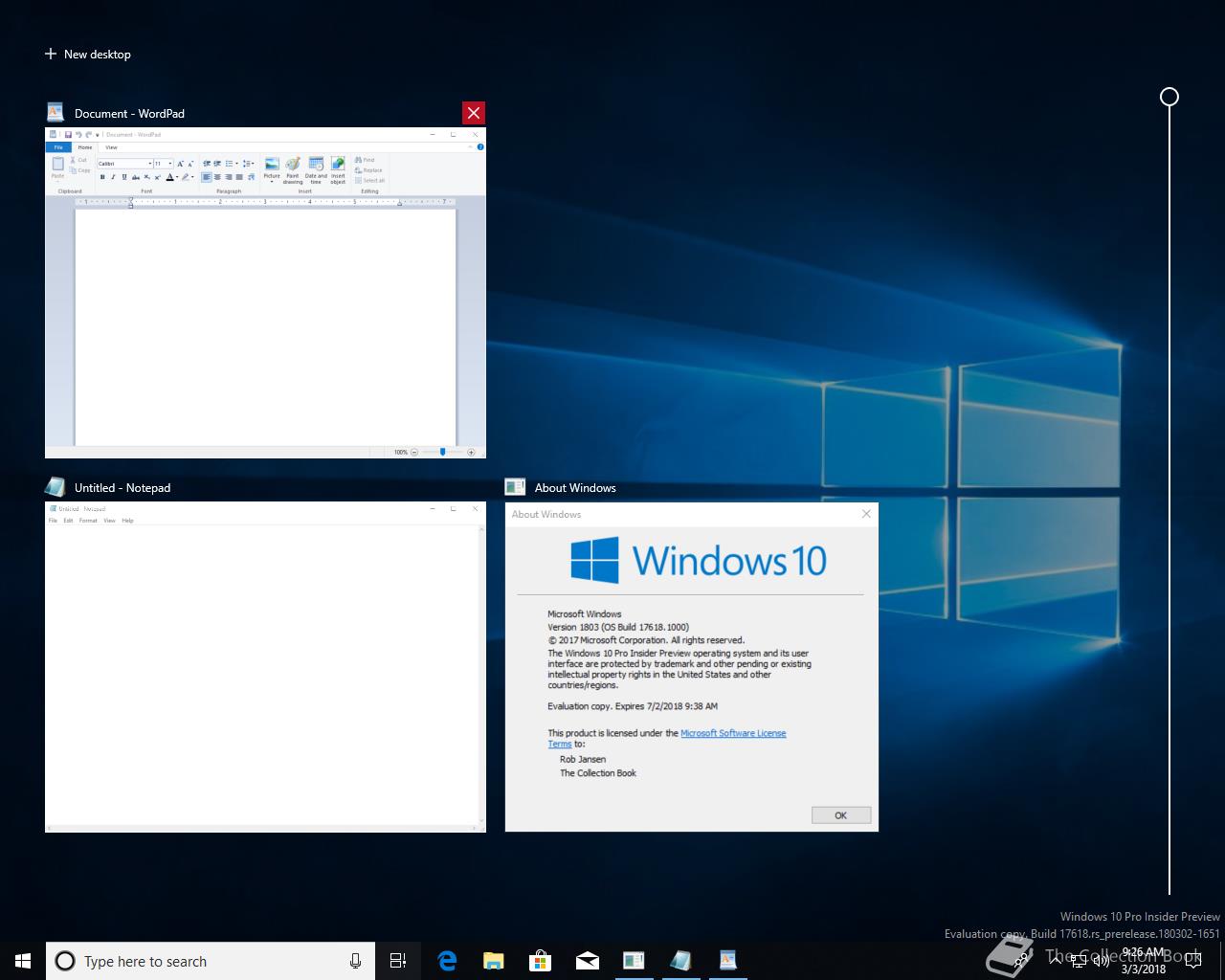
Task: Click Select all in WordPad
Action: pos(369,180)
